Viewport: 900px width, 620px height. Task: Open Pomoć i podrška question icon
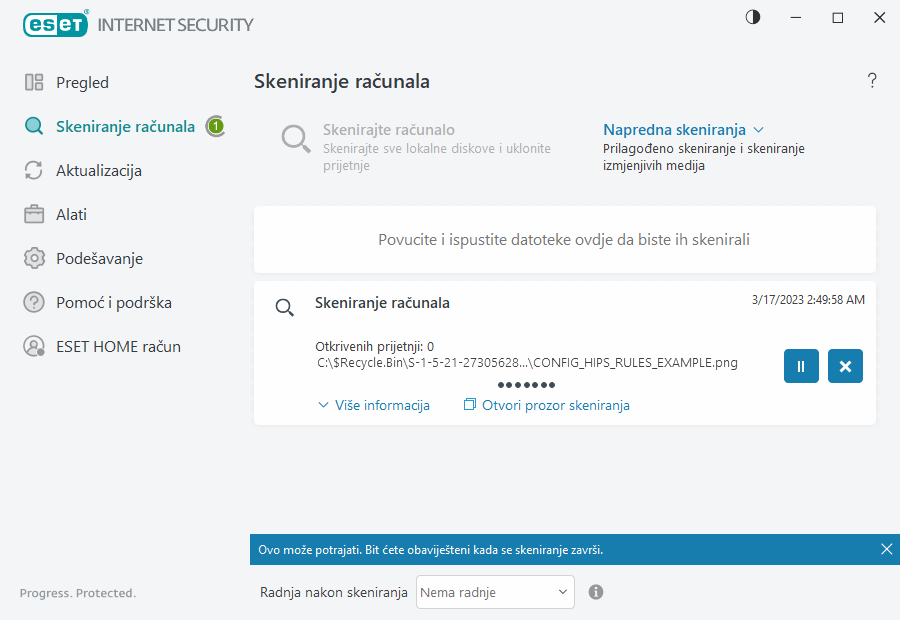click(x=33, y=302)
